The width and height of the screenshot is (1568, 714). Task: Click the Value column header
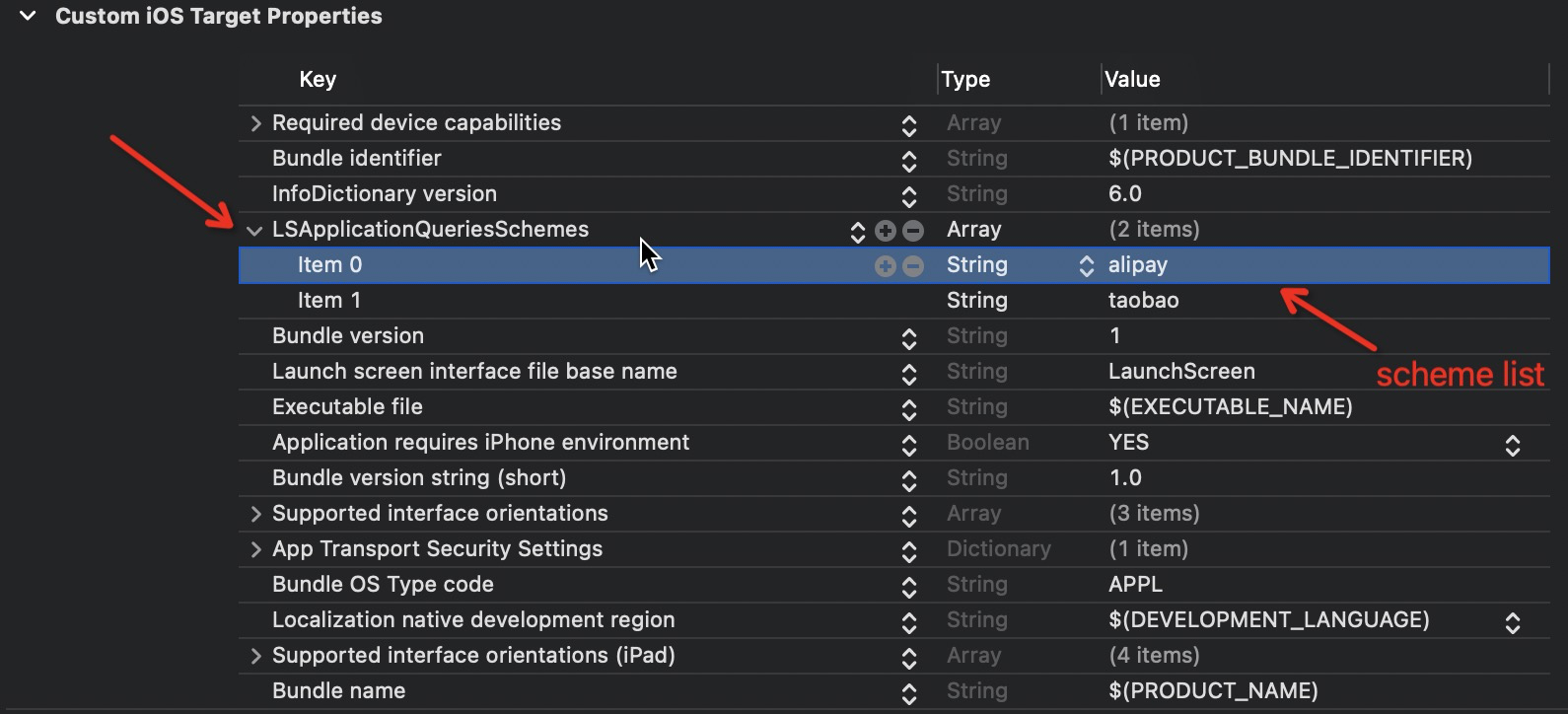point(1132,80)
